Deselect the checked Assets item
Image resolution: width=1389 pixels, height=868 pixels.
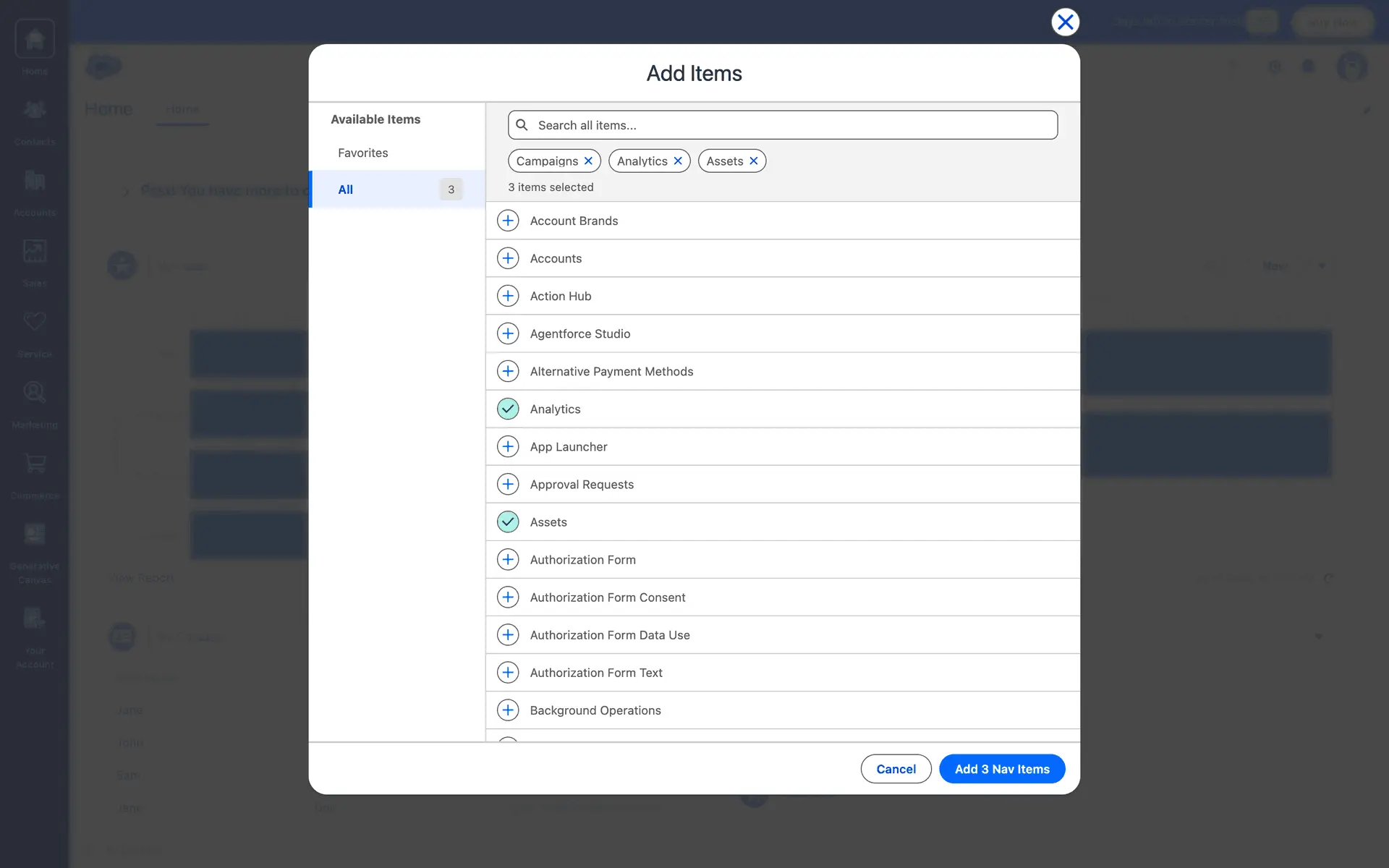pos(508,522)
